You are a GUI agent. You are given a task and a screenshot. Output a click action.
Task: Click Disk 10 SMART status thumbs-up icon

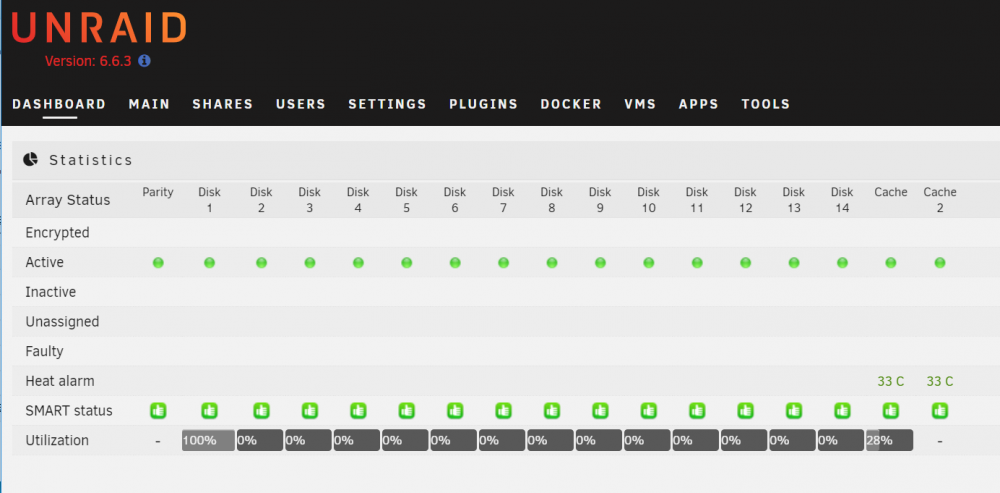coord(649,411)
